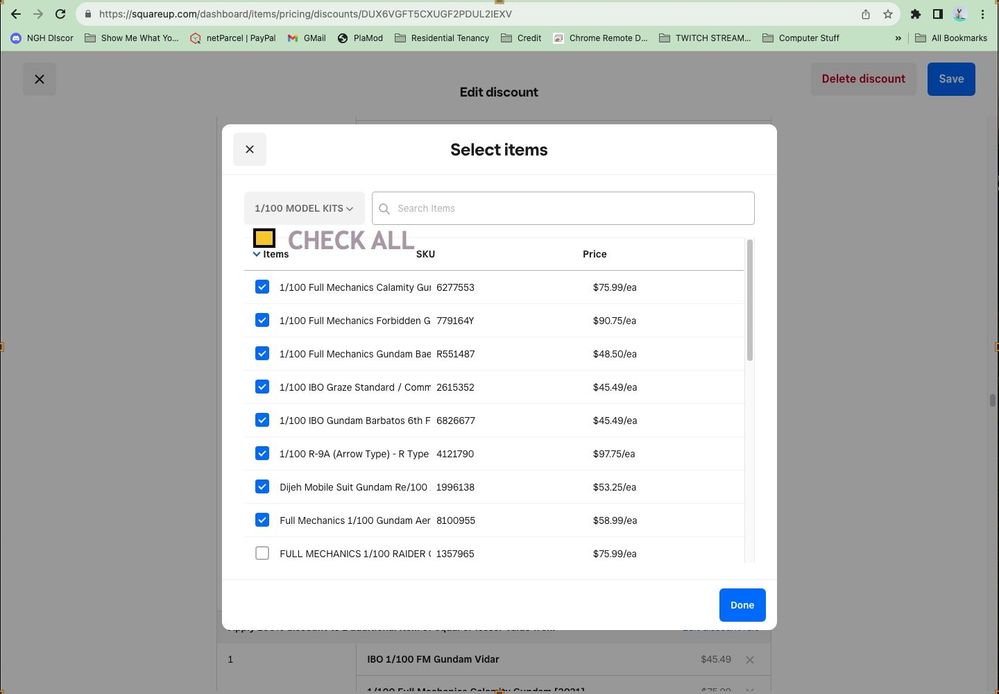Click the browser back arrow
This screenshot has width=999, height=694.
pyautogui.click(x=15, y=14)
